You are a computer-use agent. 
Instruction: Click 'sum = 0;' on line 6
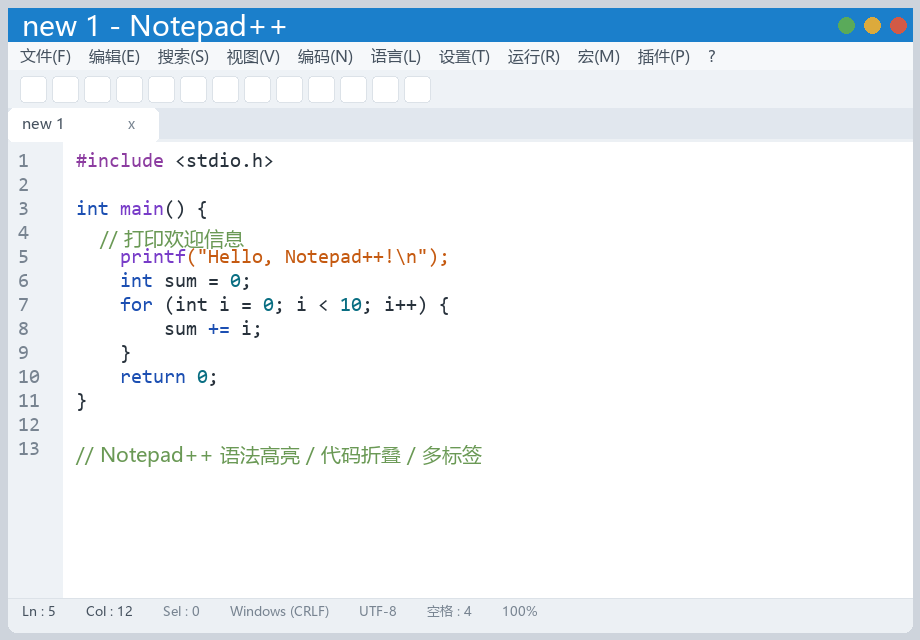(207, 281)
